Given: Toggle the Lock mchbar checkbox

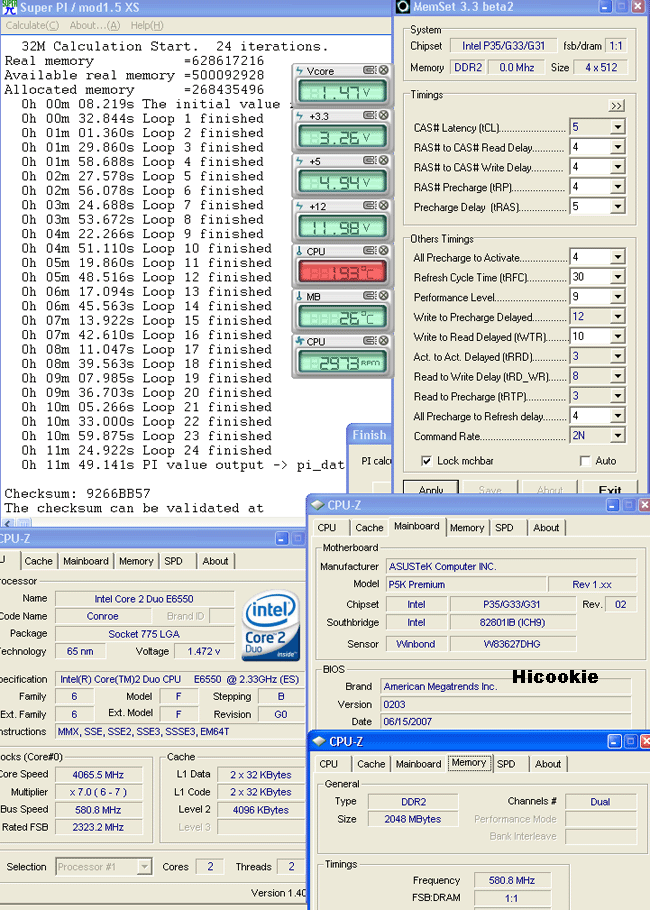Looking at the screenshot, I should (x=427, y=461).
